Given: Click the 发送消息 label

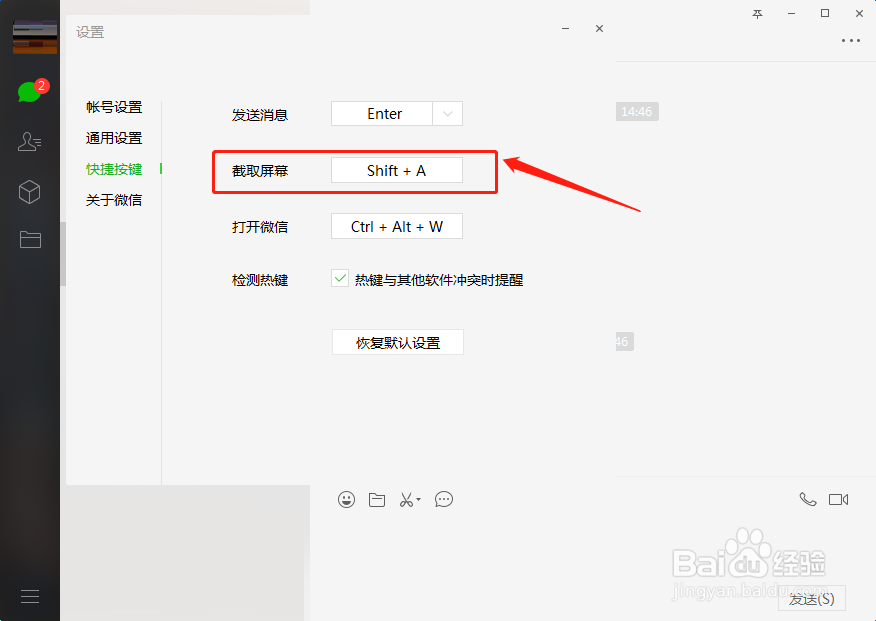Looking at the screenshot, I should point(260,115).
